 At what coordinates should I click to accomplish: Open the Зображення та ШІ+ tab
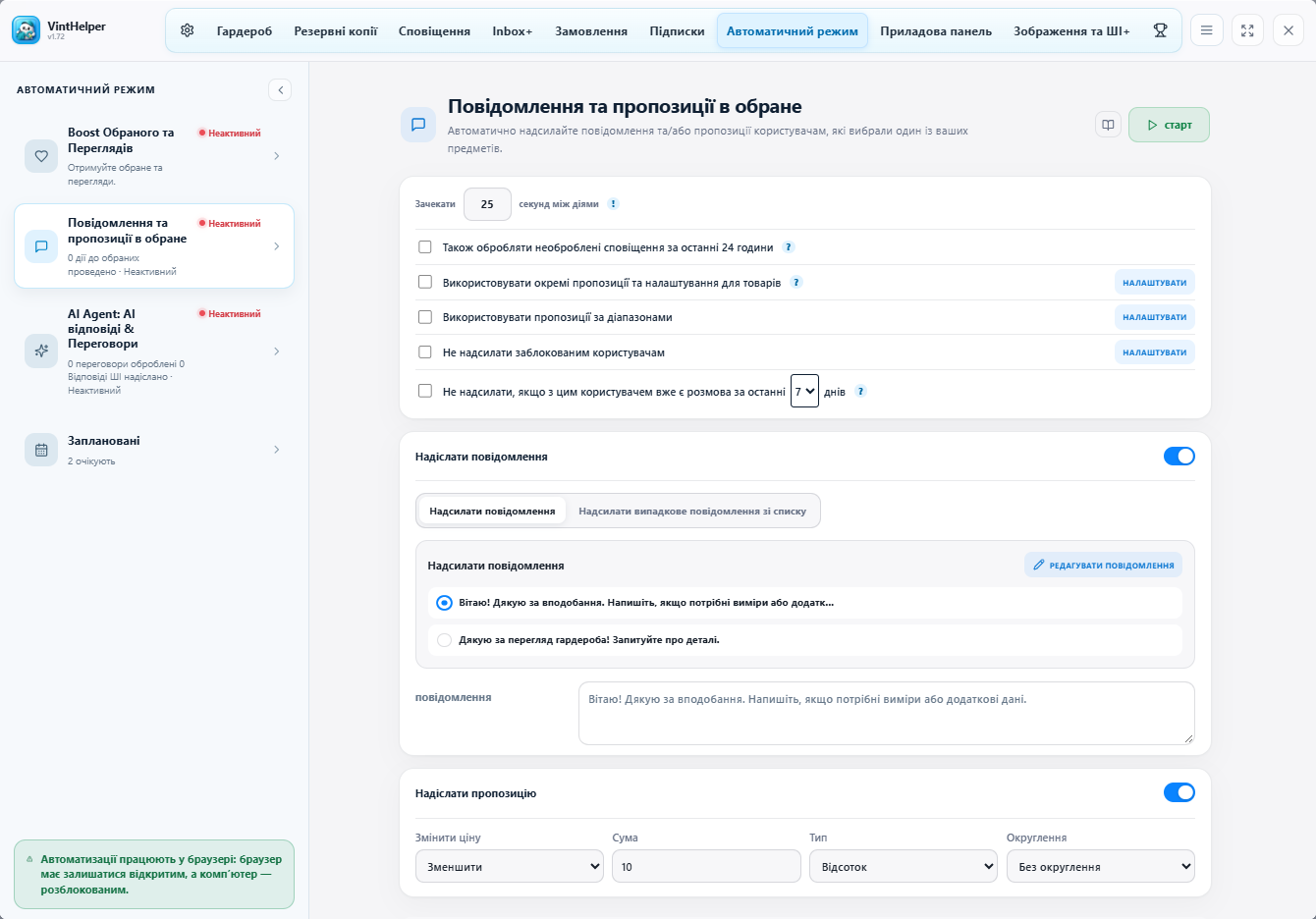1071,31
